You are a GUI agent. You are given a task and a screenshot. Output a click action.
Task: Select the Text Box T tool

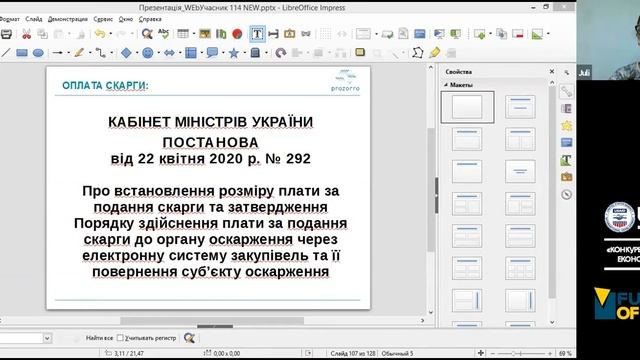pos(257,34)
